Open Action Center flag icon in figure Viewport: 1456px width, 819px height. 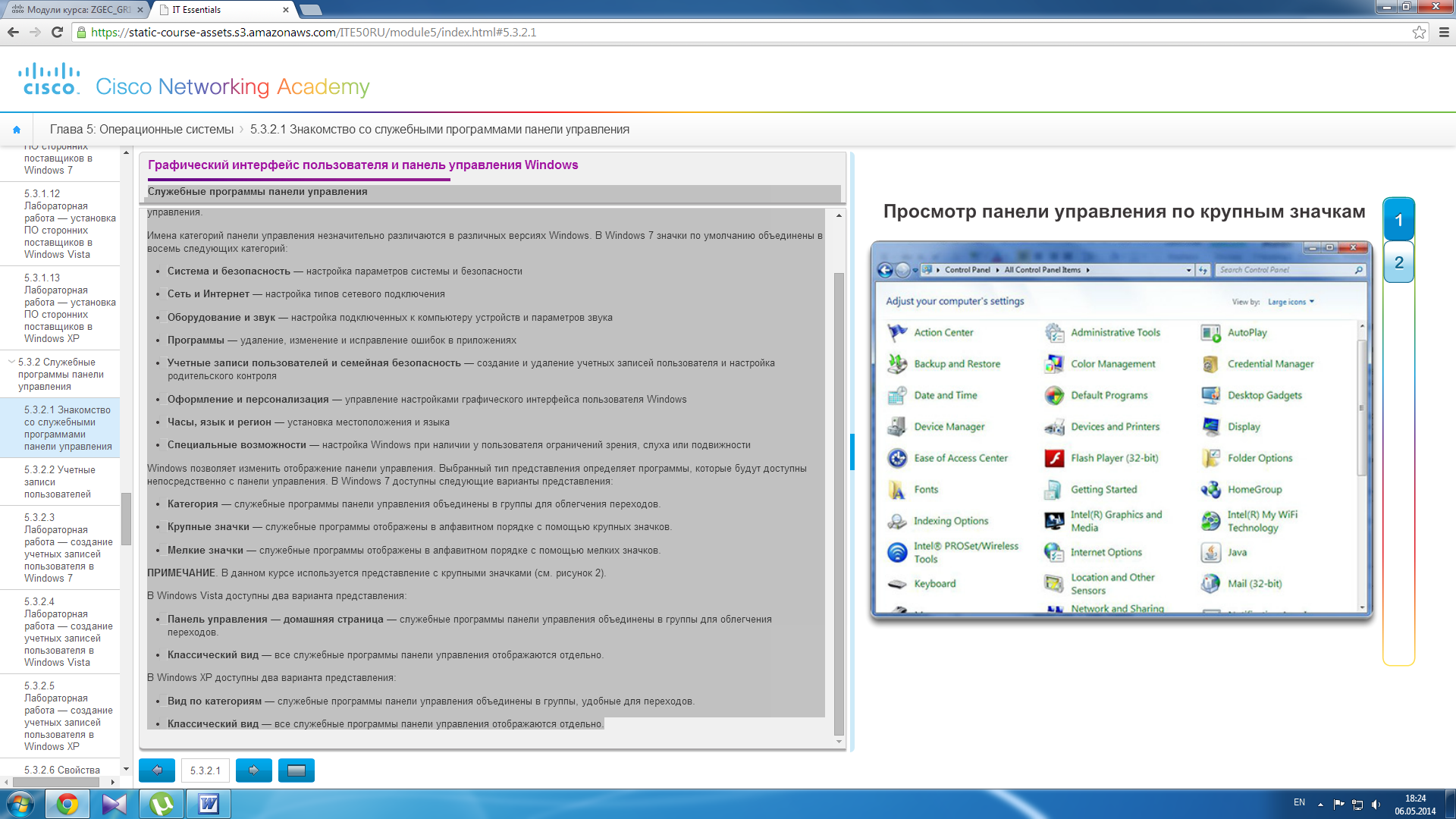[x=897, y=332]
